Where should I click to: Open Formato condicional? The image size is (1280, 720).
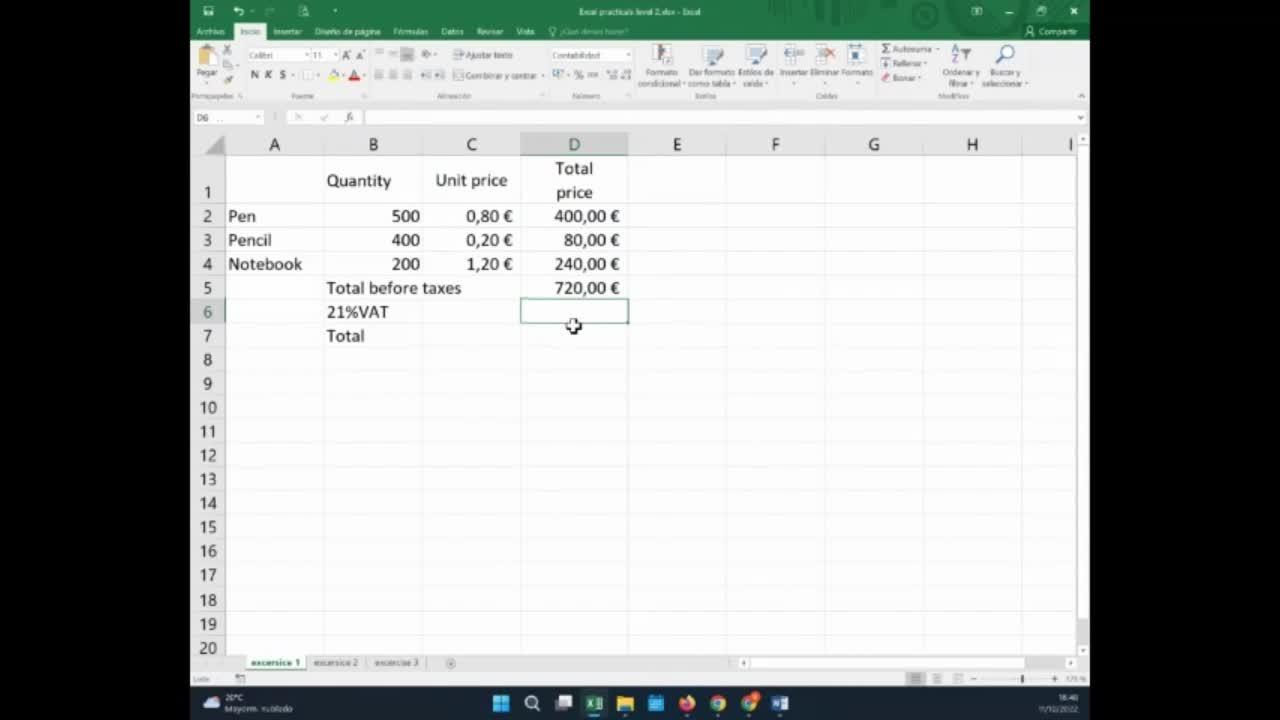(660, 66)
